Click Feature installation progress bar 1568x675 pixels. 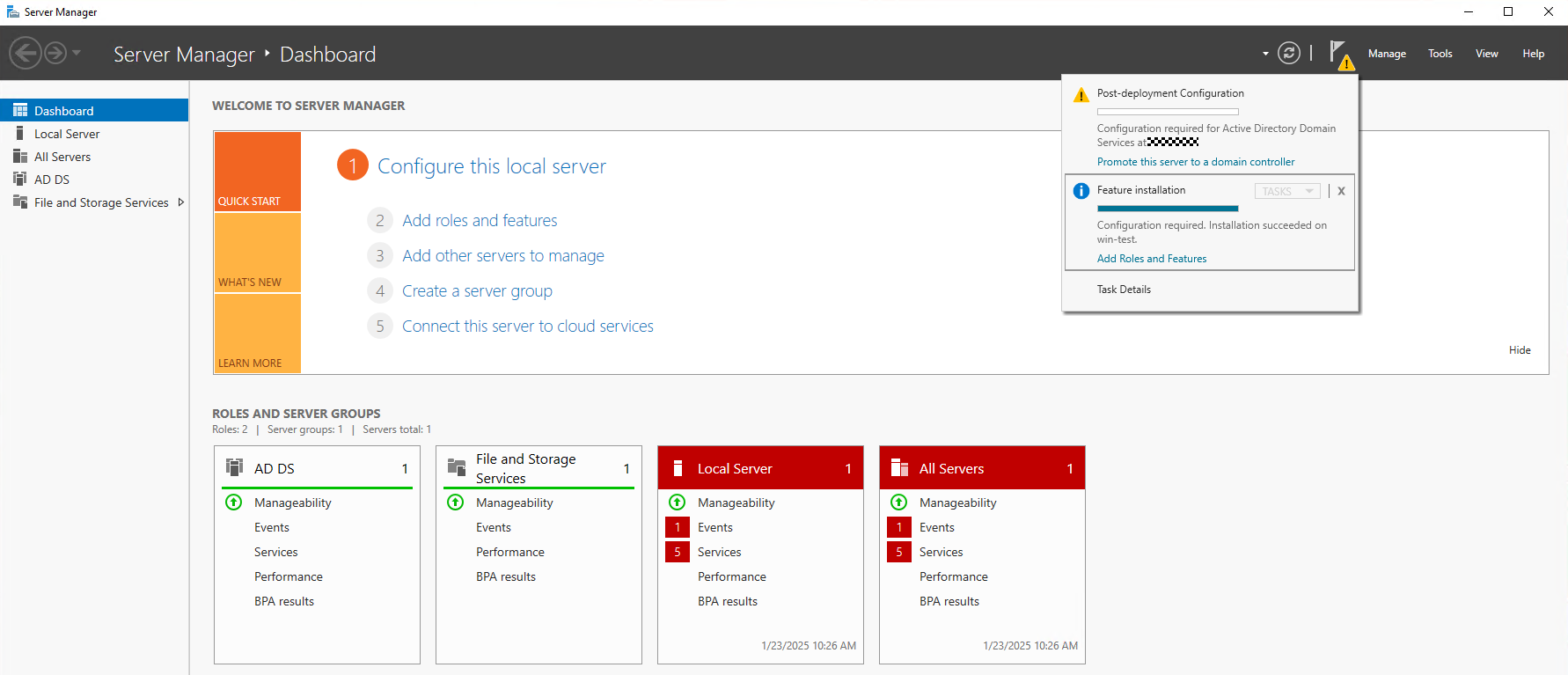click(1168, 209)
